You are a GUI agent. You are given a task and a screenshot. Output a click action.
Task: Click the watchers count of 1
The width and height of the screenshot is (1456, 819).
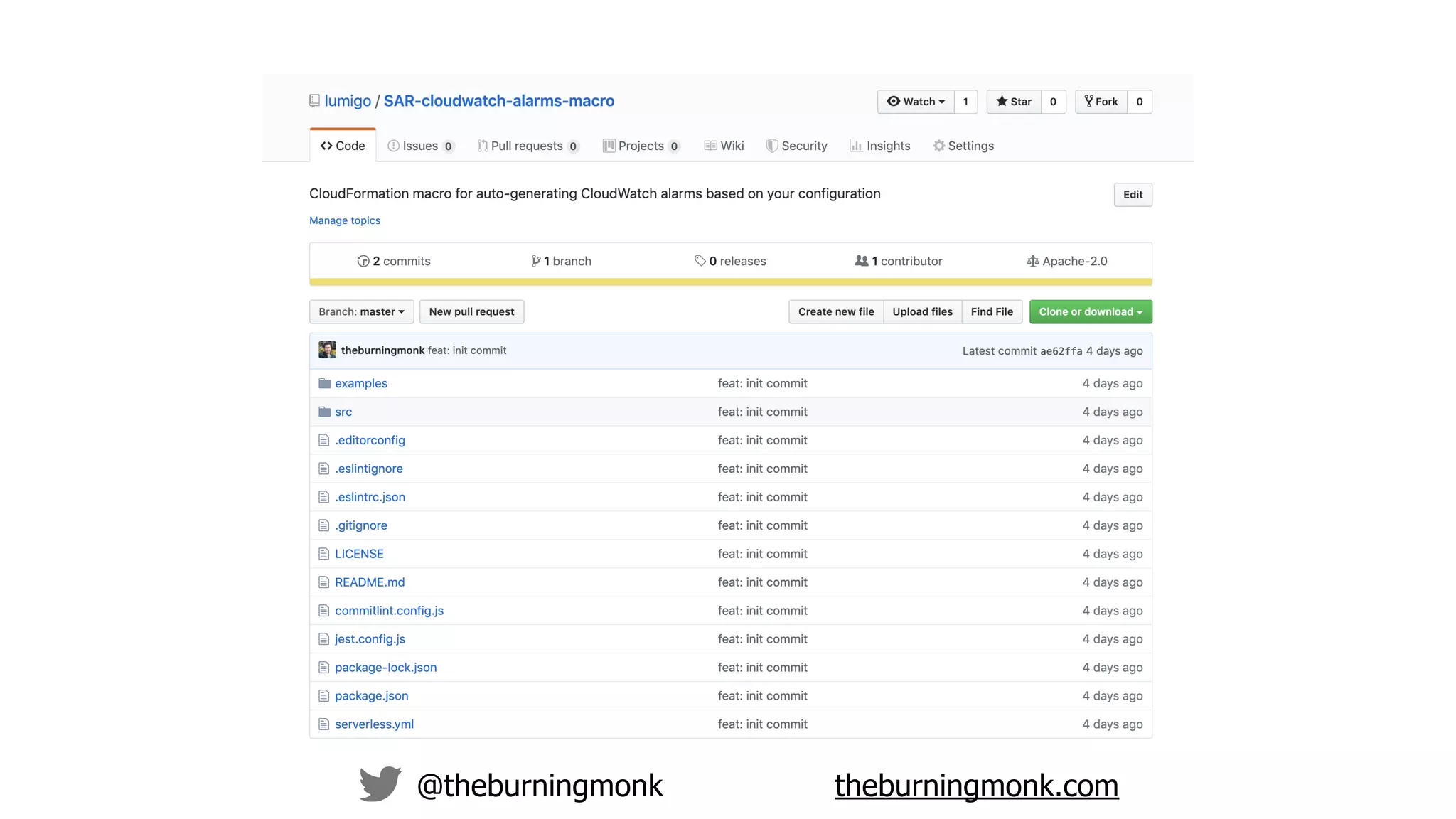pos(965,102)
